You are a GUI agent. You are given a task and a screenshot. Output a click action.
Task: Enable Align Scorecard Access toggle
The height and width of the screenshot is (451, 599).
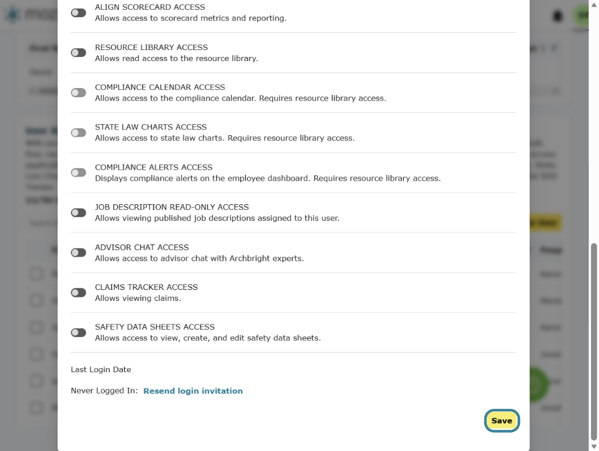(x=78, y=13)
